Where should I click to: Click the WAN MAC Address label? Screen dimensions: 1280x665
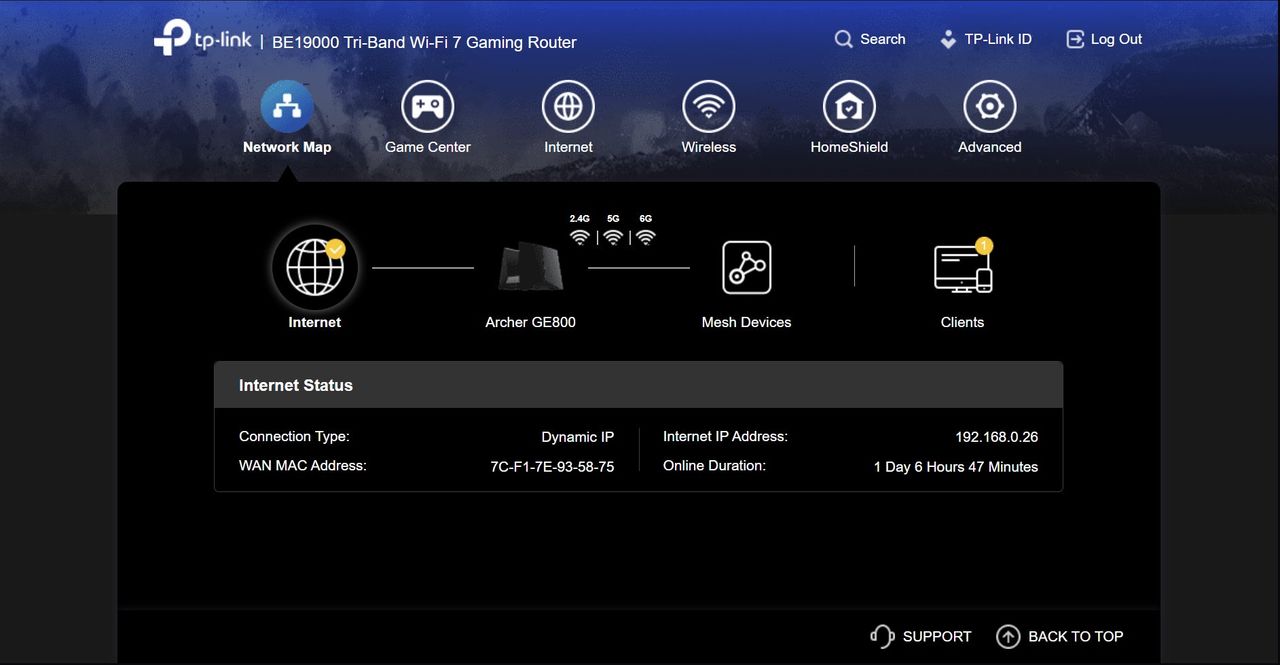tap(303, 466)
